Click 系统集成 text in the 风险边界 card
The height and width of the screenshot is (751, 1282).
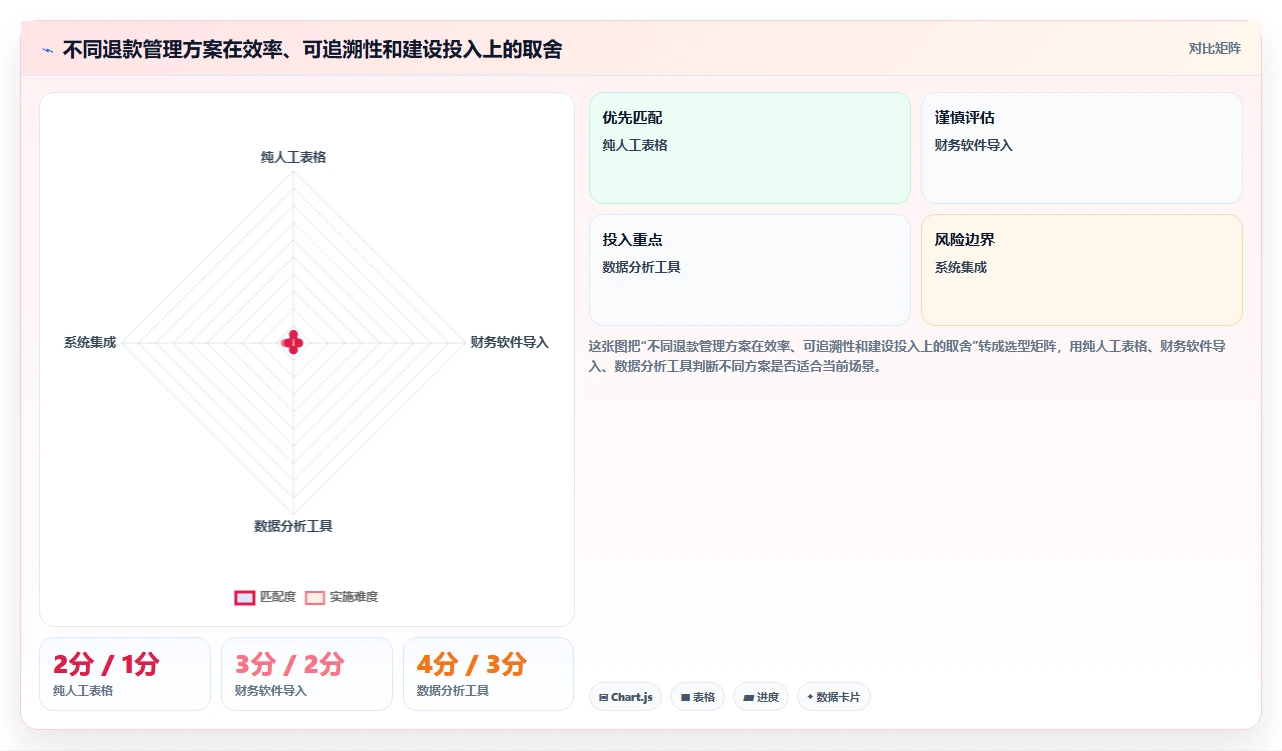[961, 267]
